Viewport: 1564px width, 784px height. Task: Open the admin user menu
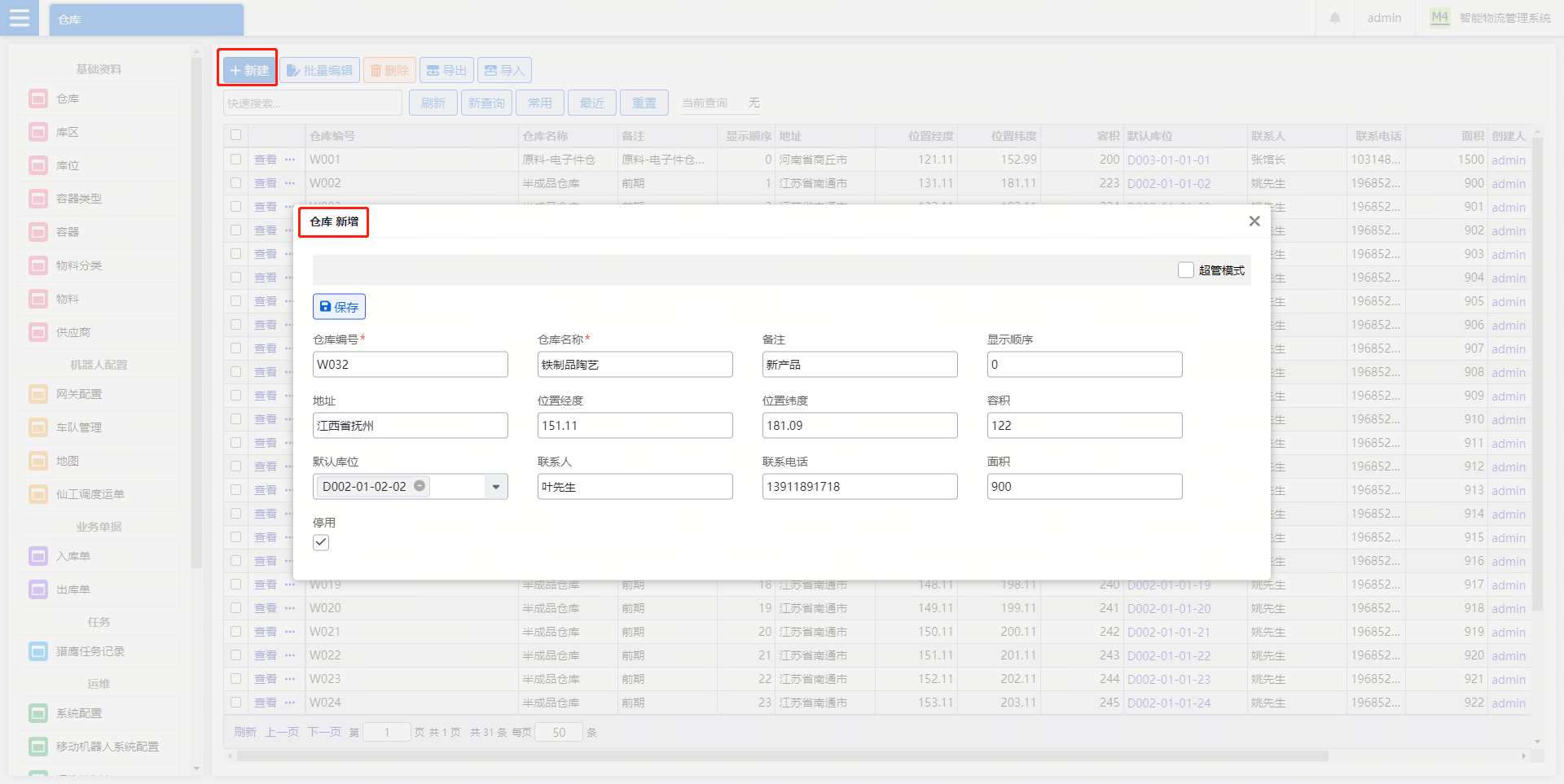1384,18
